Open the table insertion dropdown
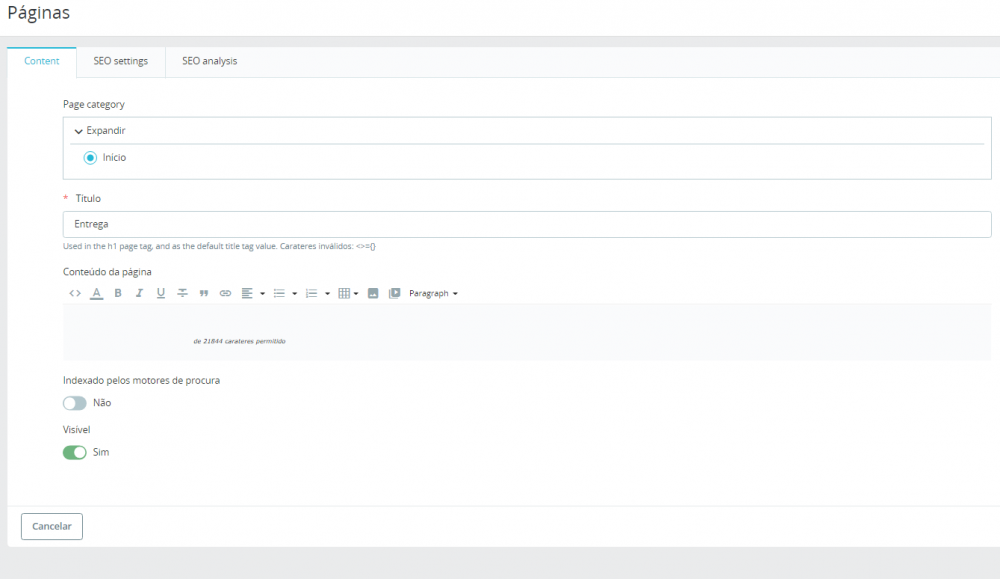Viewport: 1000px width, 579px height. click(355, 292)
